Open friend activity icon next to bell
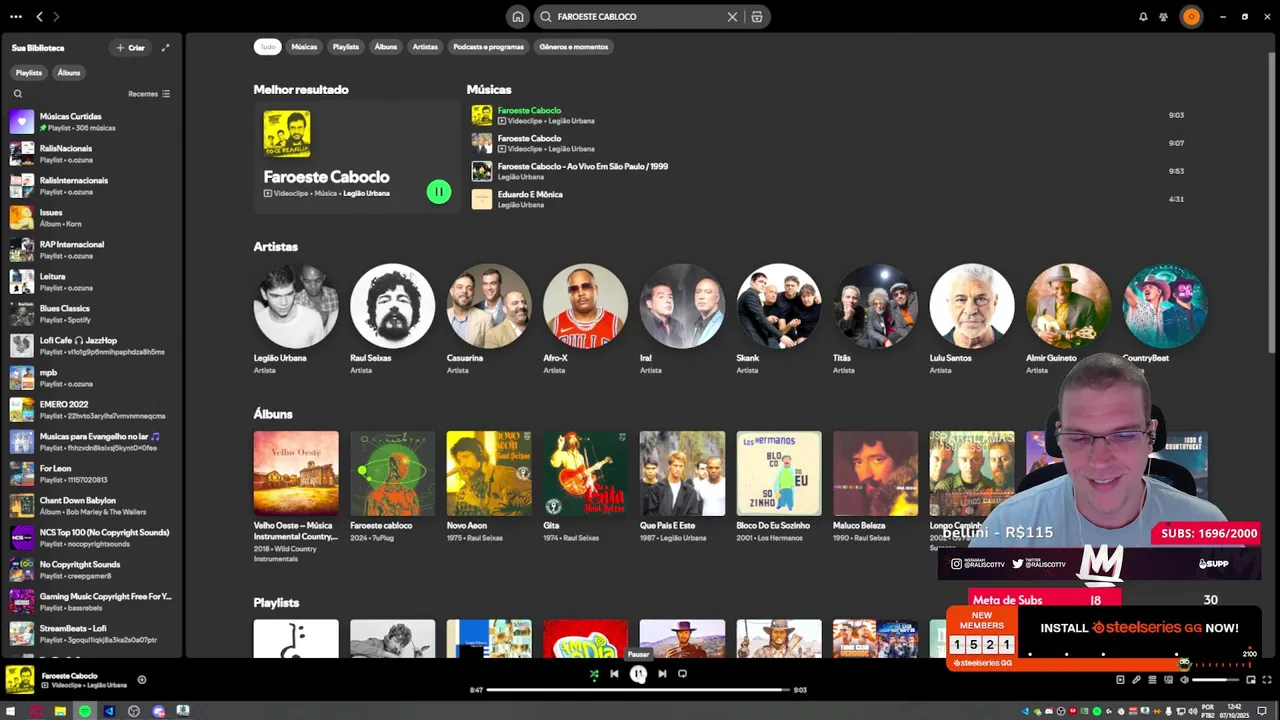Viewport: 1280px width, 720px height. pyautogui.click(x=1163, y=17)
